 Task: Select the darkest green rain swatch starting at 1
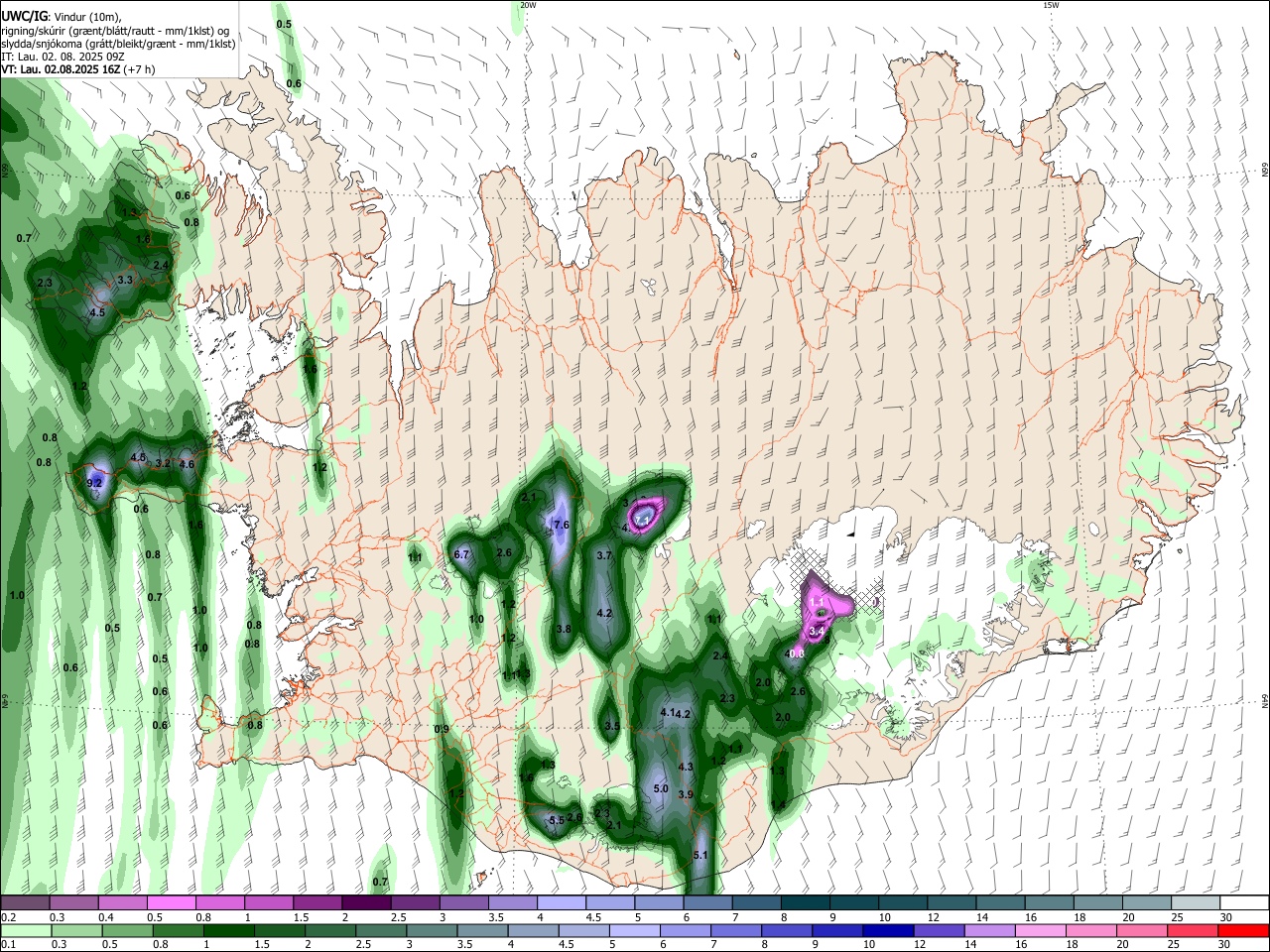[228, 930]
